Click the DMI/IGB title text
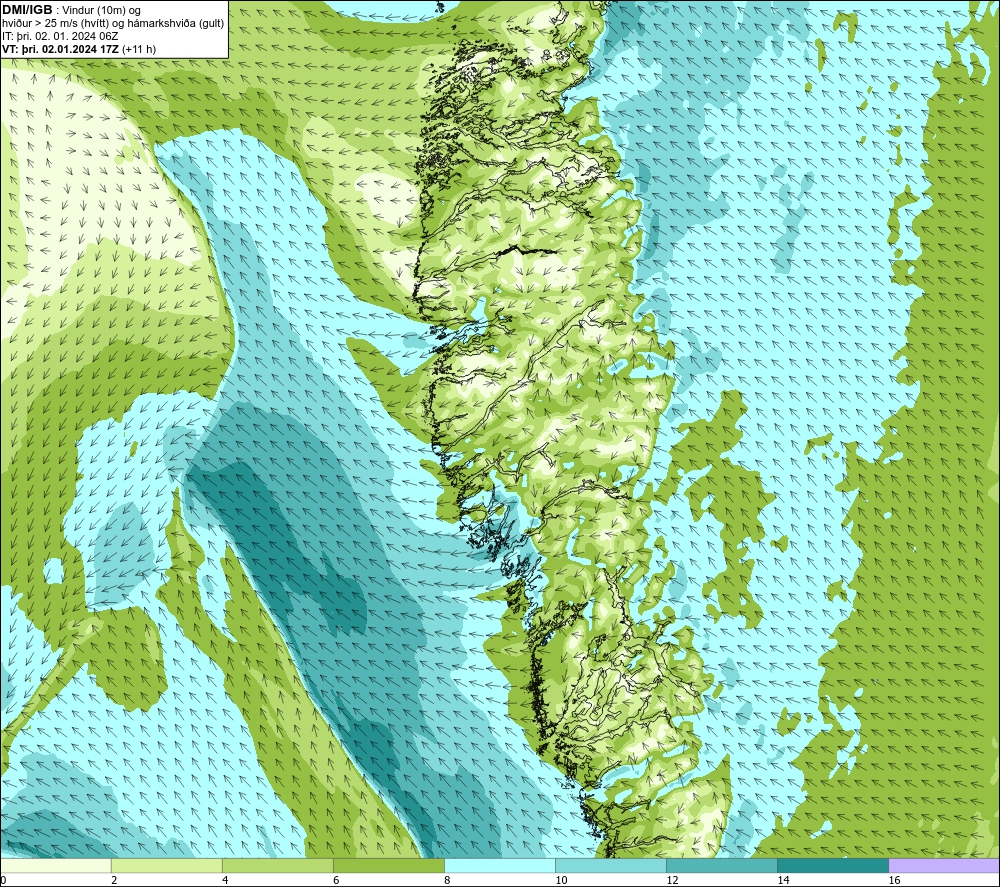1000x887 pixels. (x=27, y=10)
